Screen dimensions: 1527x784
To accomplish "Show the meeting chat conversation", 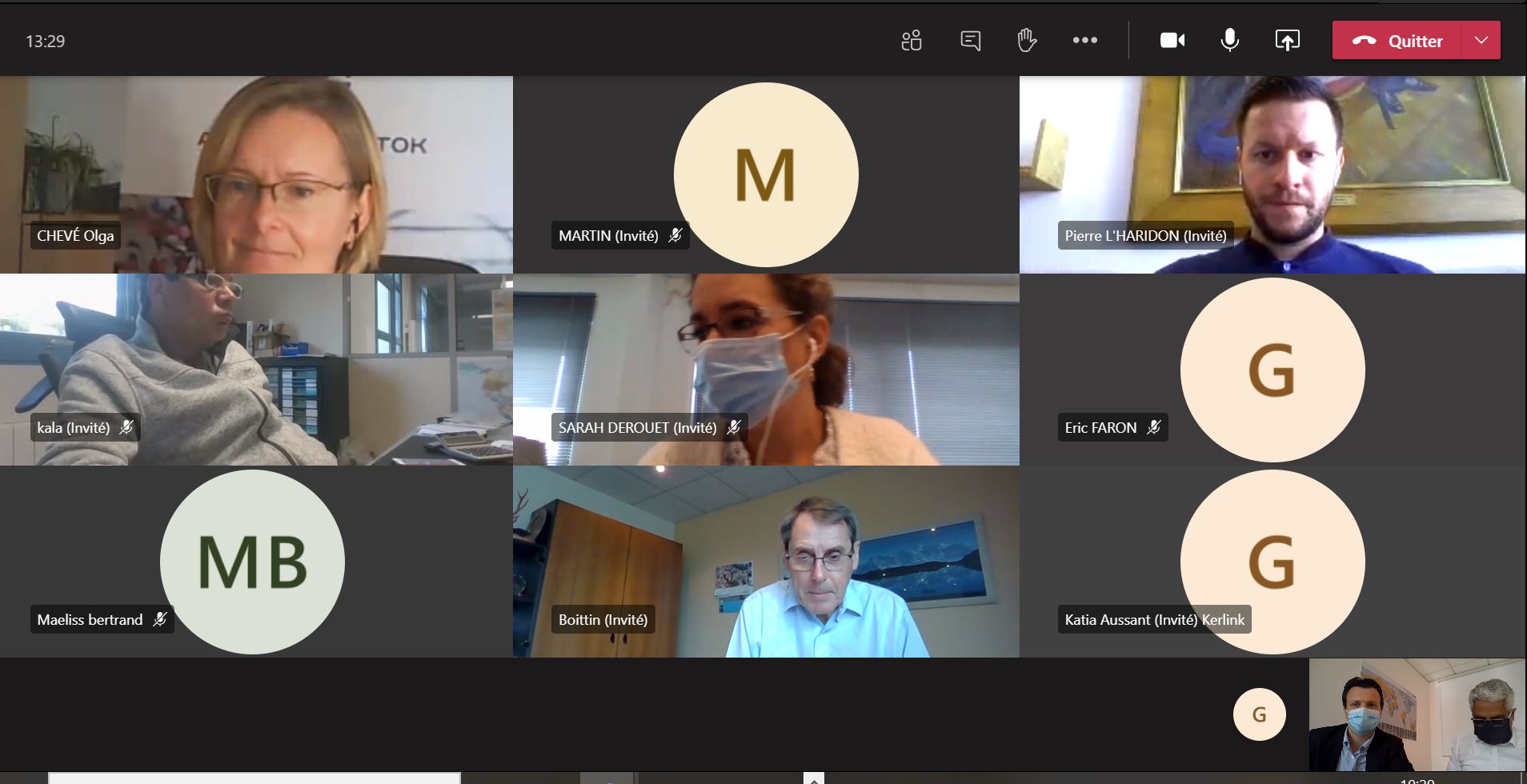I will (x=970, y=40).
